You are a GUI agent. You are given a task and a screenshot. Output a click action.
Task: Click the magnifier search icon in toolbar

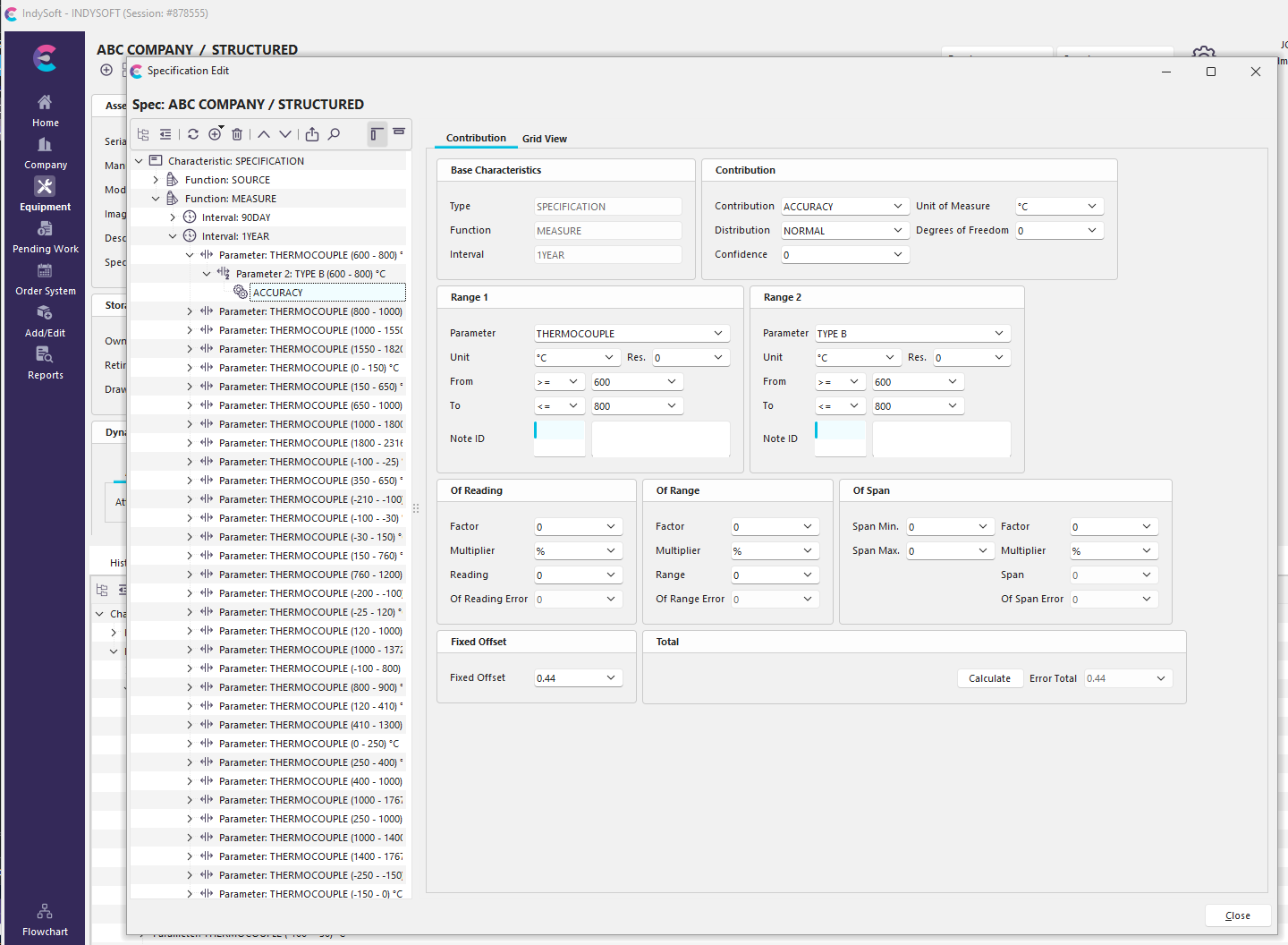(x=334, y=134)
